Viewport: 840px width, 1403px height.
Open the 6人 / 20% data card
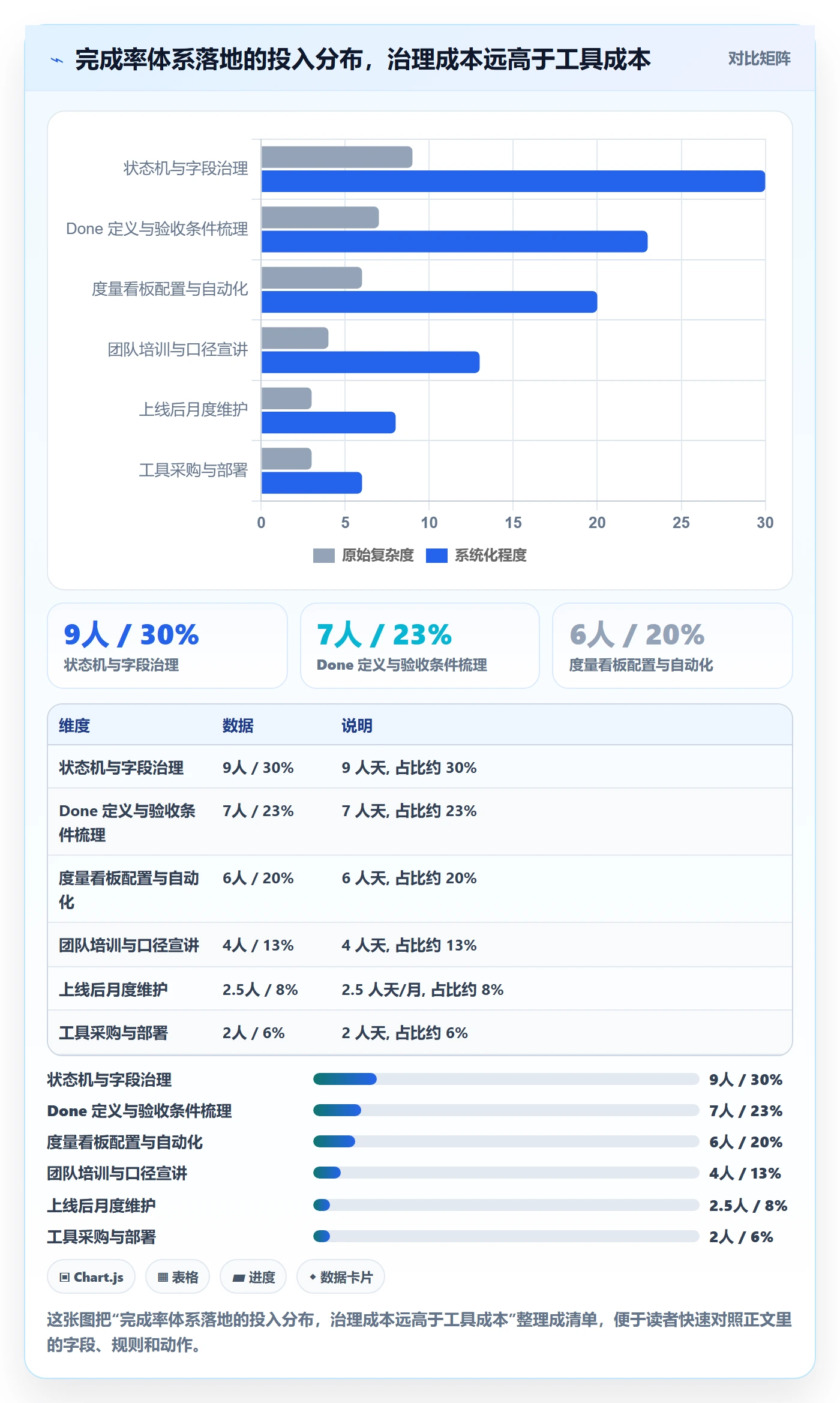click(673, 646)
